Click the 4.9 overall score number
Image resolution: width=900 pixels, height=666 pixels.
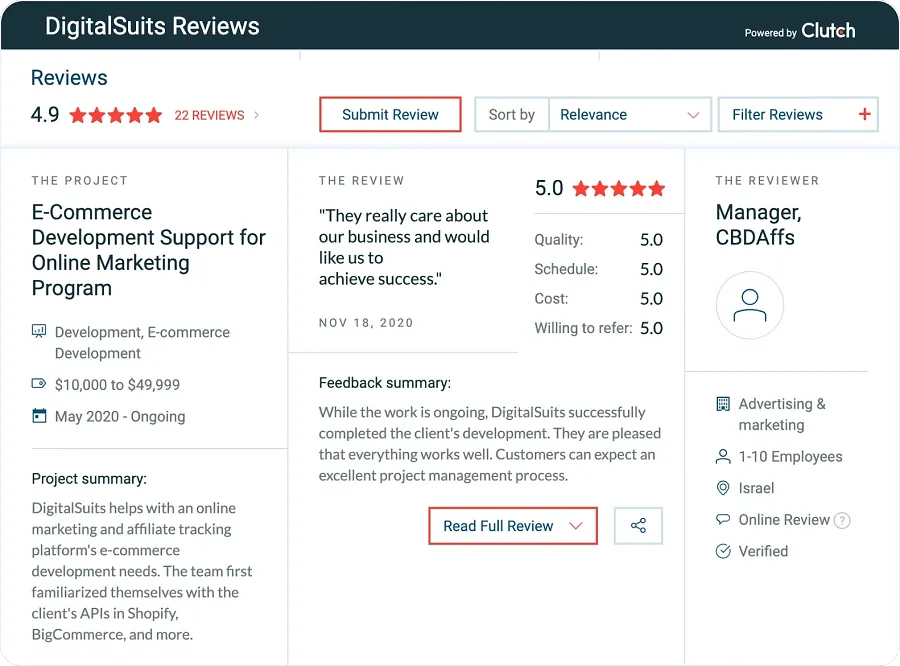pos(45,115)
